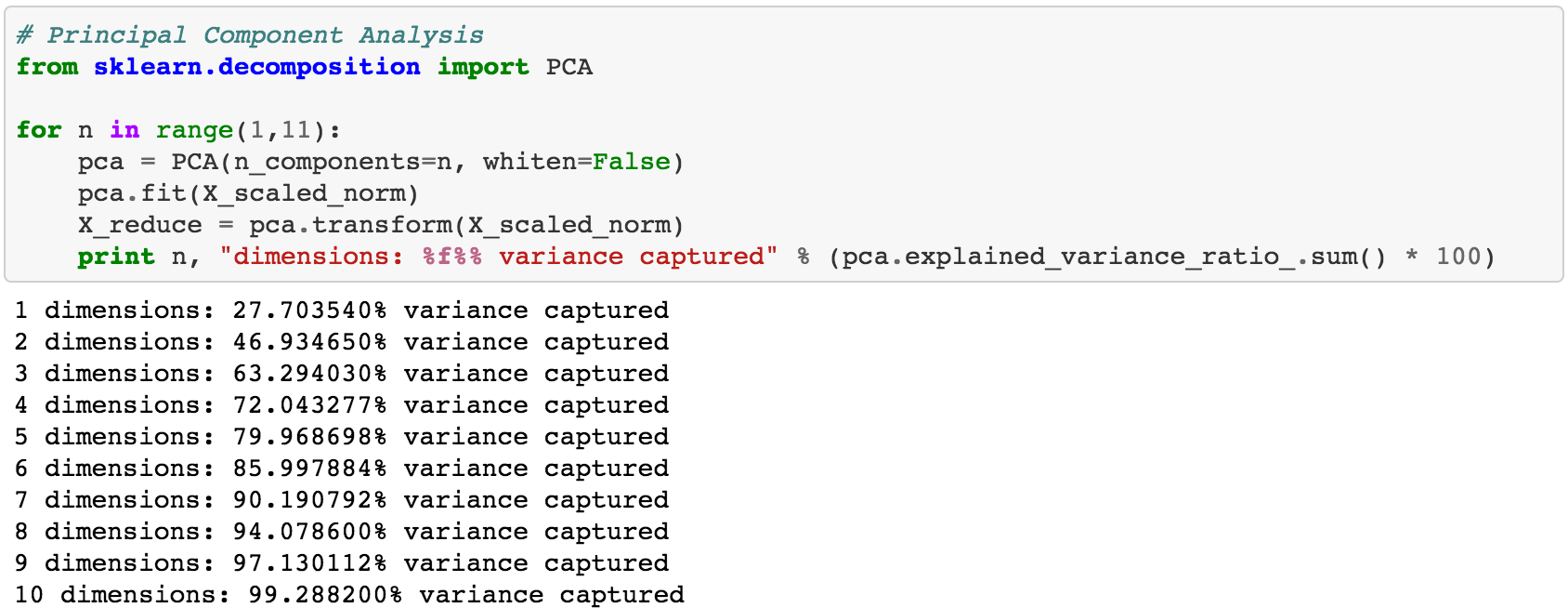Image resolution: width=1568 pixels, height=608 pixels.
Task: Click the print keyword
Action: [116, 257]
